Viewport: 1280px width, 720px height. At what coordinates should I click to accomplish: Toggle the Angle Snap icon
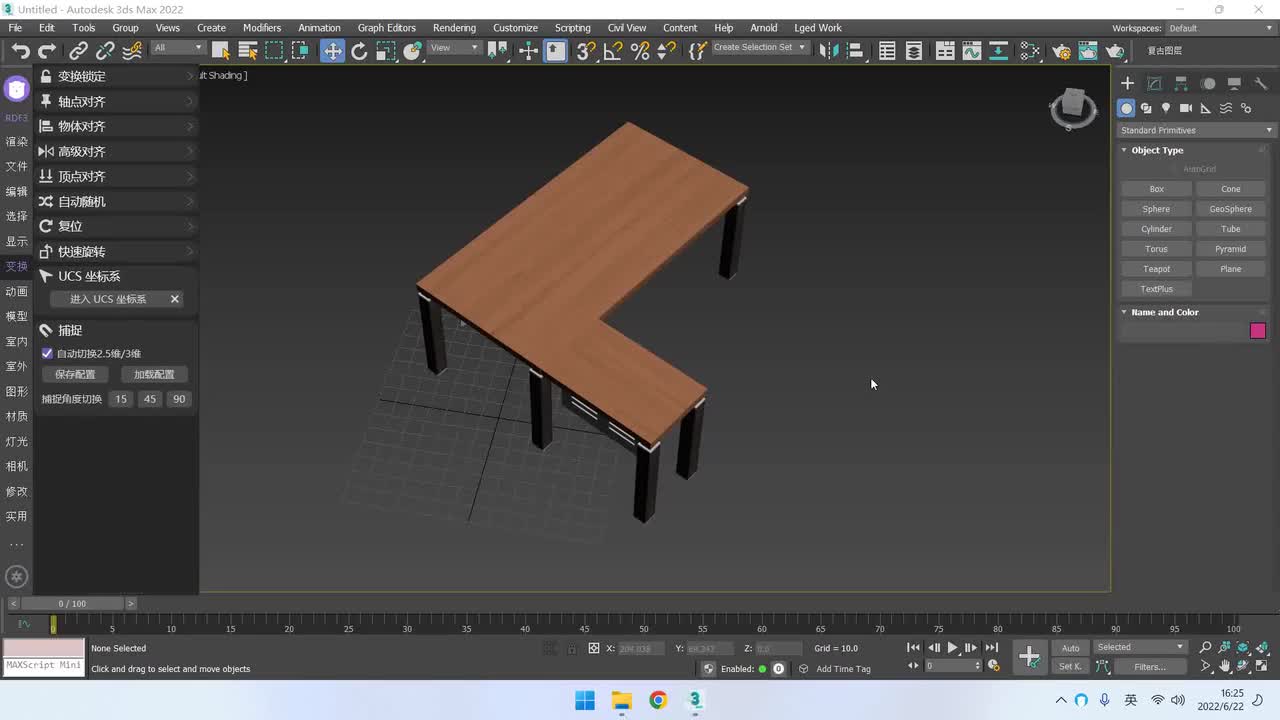613,51
